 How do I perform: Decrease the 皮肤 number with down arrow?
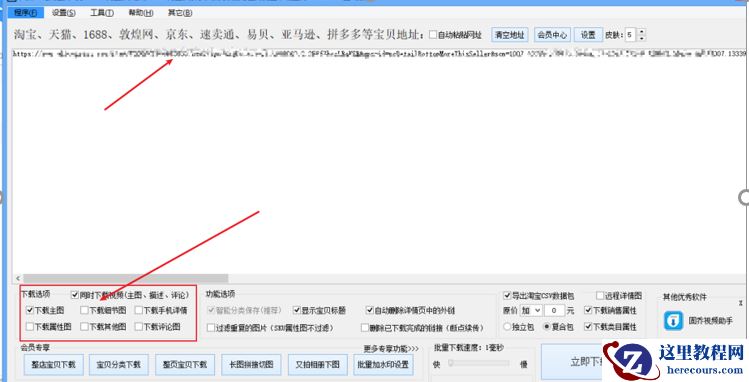(642, 38)
